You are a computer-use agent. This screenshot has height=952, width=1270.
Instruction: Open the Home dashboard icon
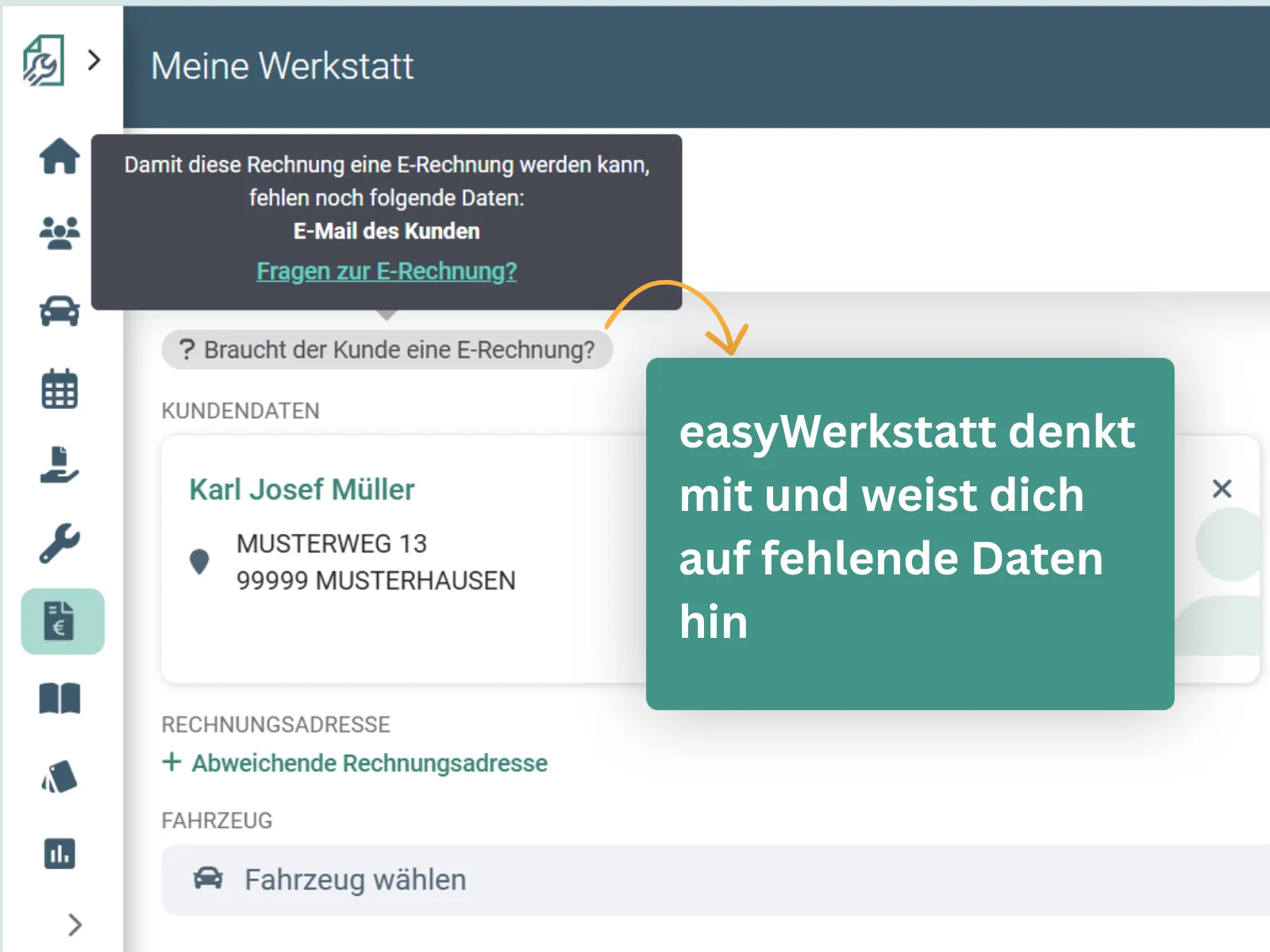tap(60, 155)
